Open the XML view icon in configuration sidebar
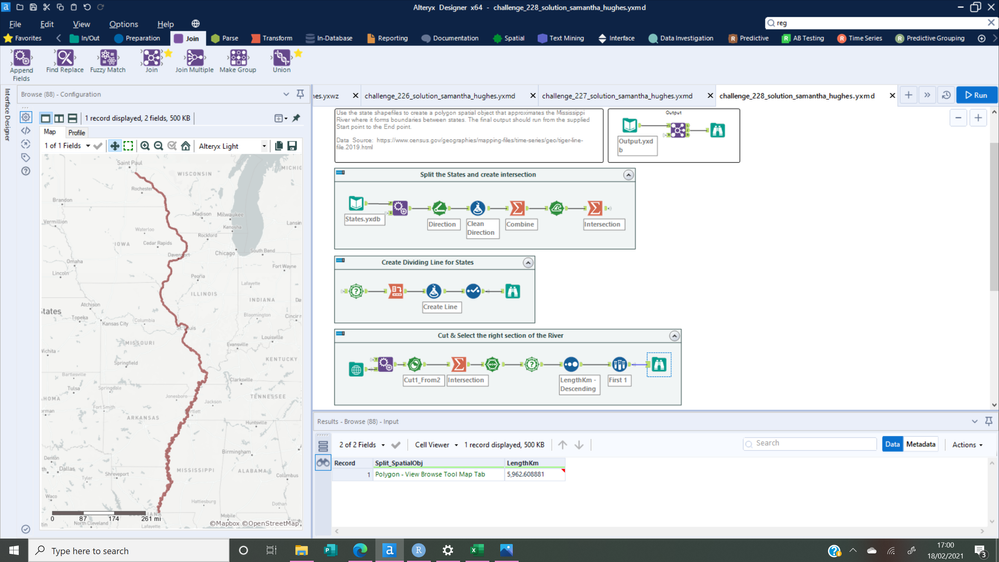Viewport: 999px width, 562px height. coord(25,131)
